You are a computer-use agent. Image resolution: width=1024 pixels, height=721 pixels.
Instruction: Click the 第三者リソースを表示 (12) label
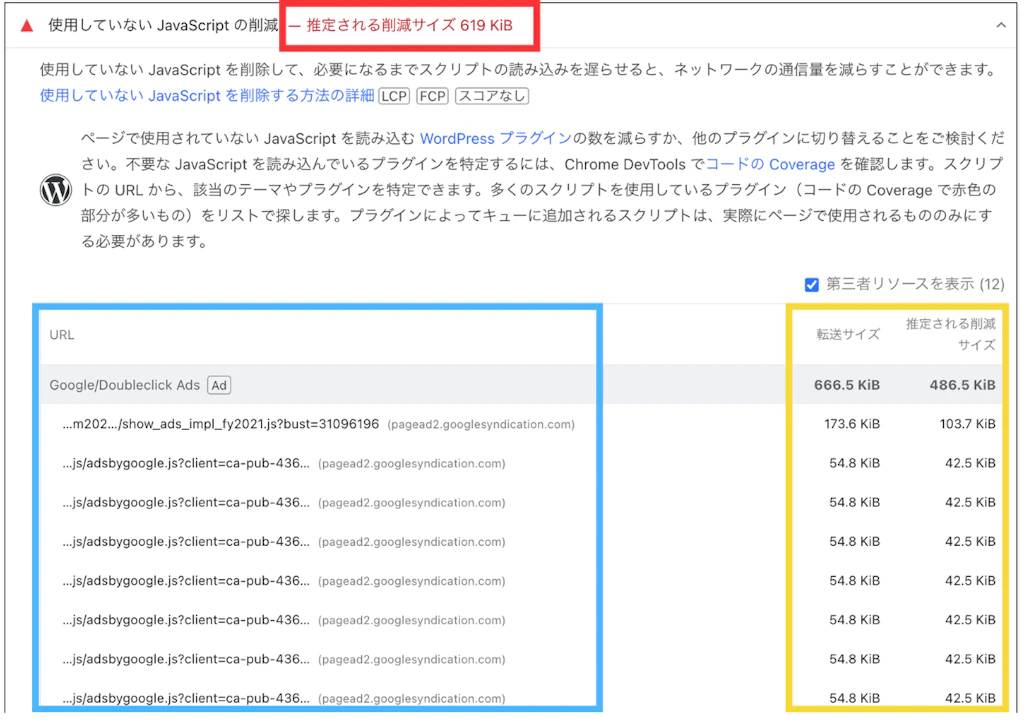915,284
